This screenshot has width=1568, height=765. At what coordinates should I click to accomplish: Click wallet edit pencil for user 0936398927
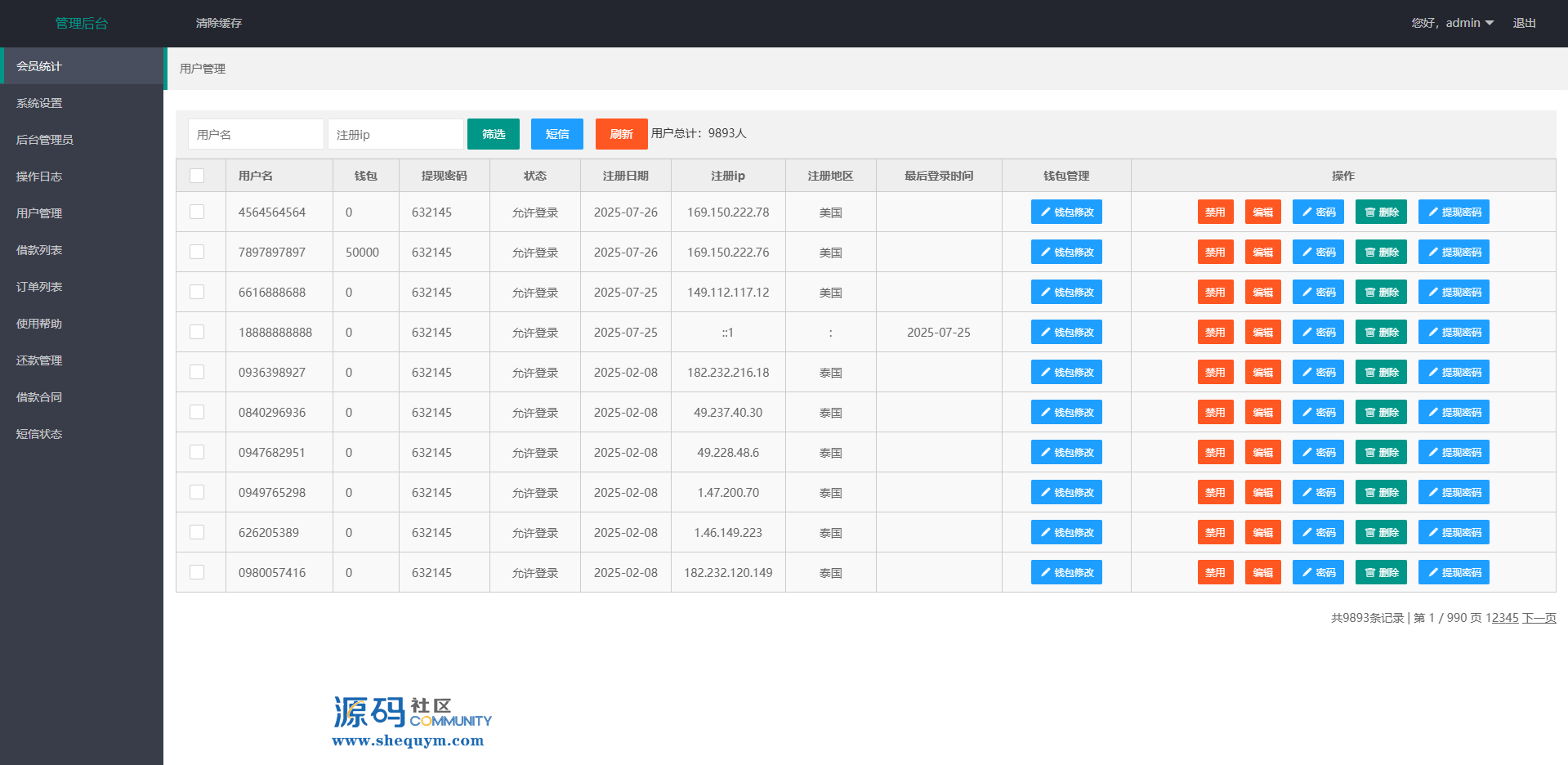(1045, 373)
